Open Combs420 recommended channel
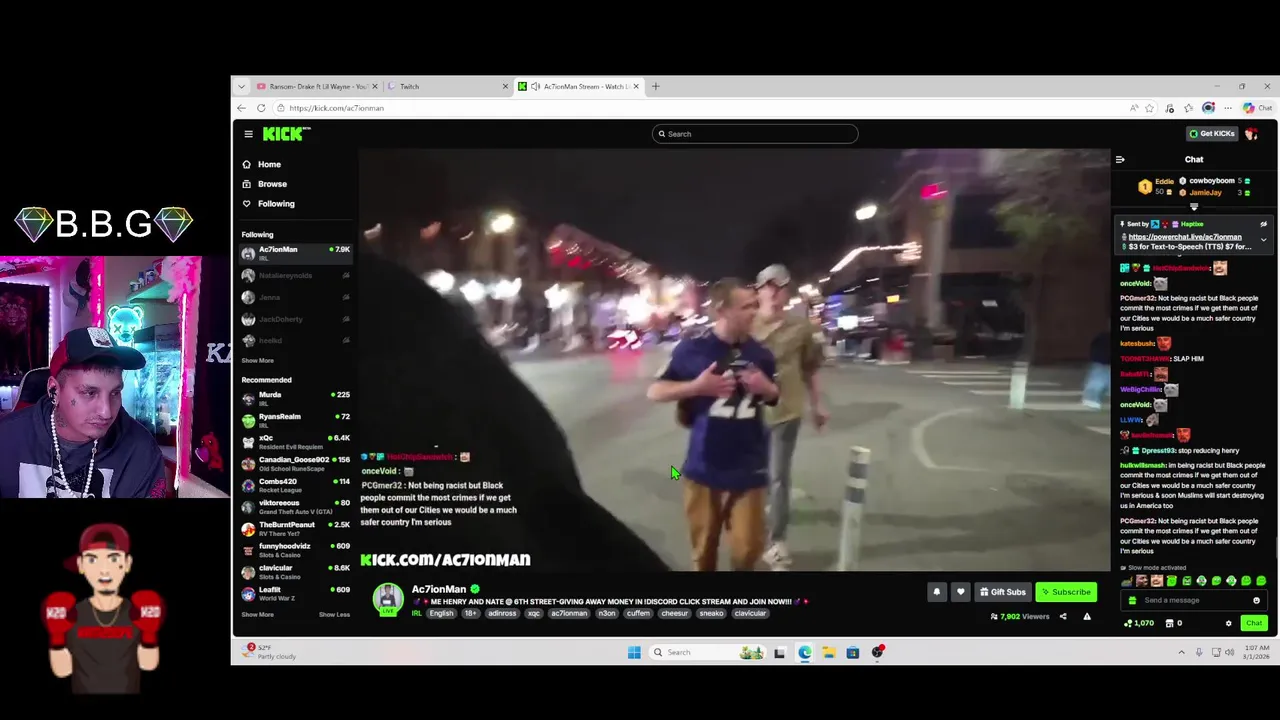Viewport: 1280px width, 720px height. coord(295,485)
